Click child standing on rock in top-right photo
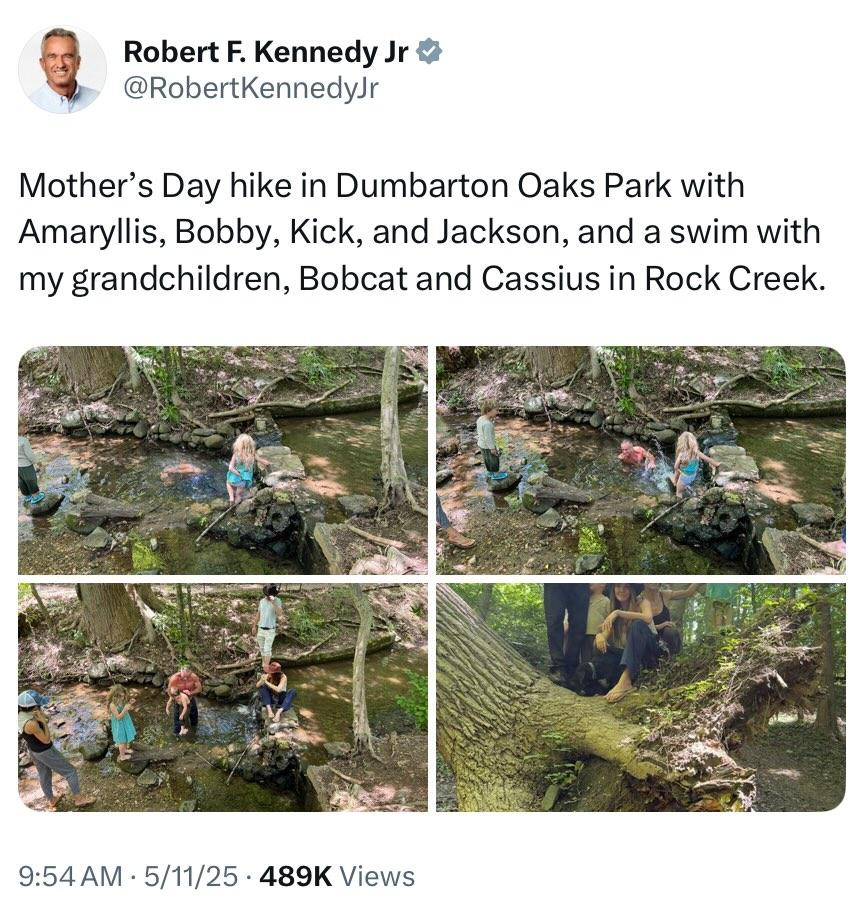 pyautogui.click(x=489, y=440)
